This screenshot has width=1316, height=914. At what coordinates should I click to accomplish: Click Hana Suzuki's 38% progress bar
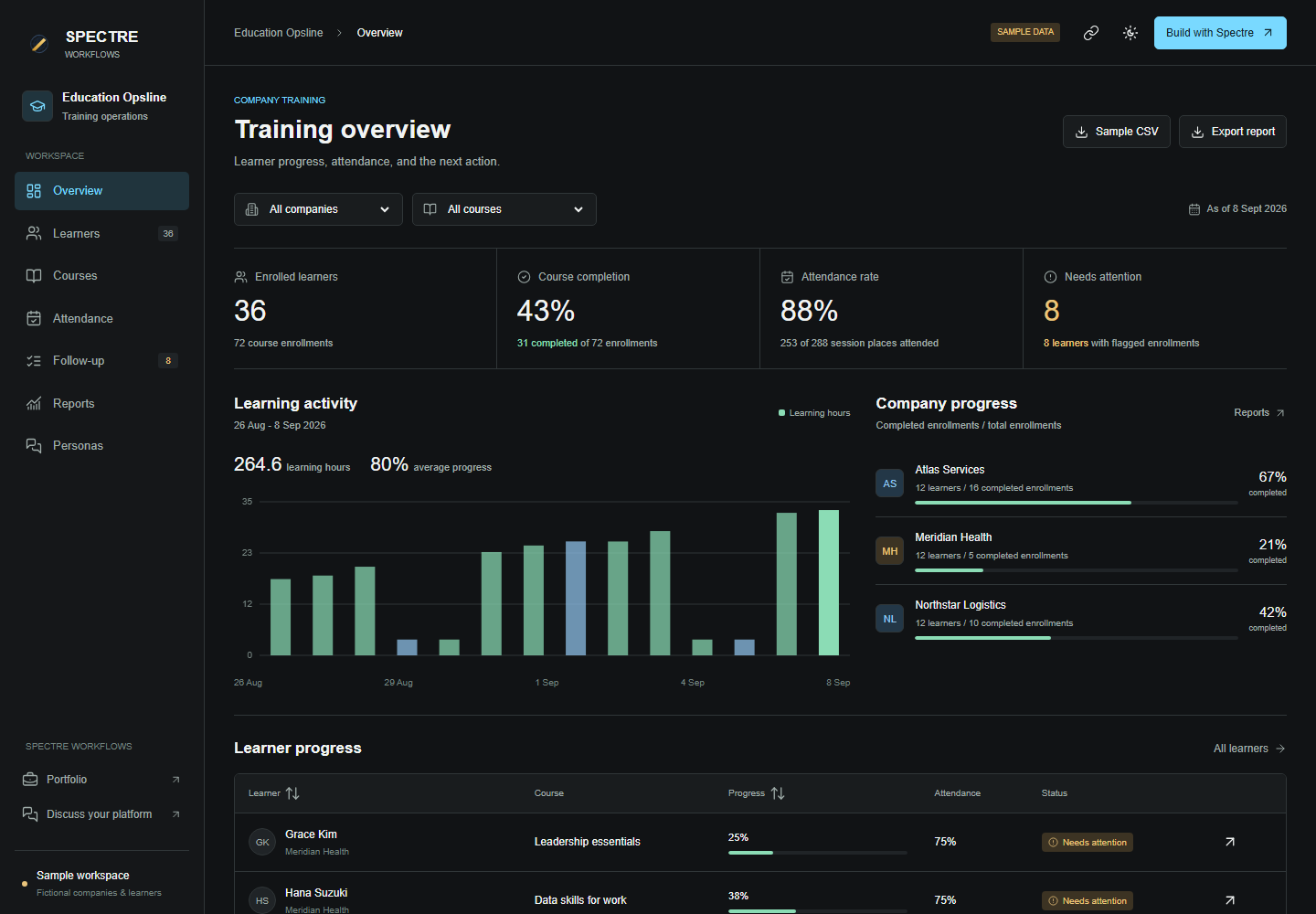click(x=818, y=911)
